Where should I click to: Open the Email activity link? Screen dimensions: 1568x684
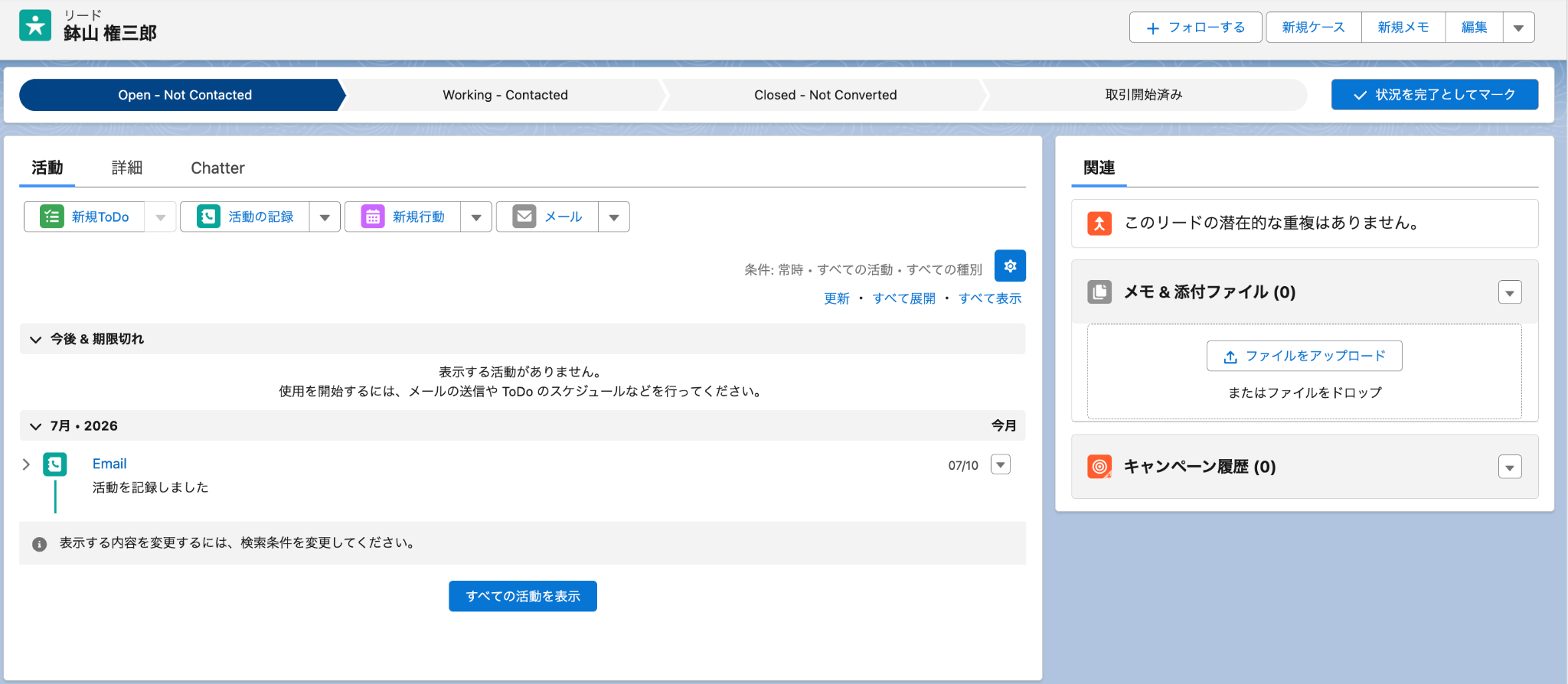click(x=109, y=464)
